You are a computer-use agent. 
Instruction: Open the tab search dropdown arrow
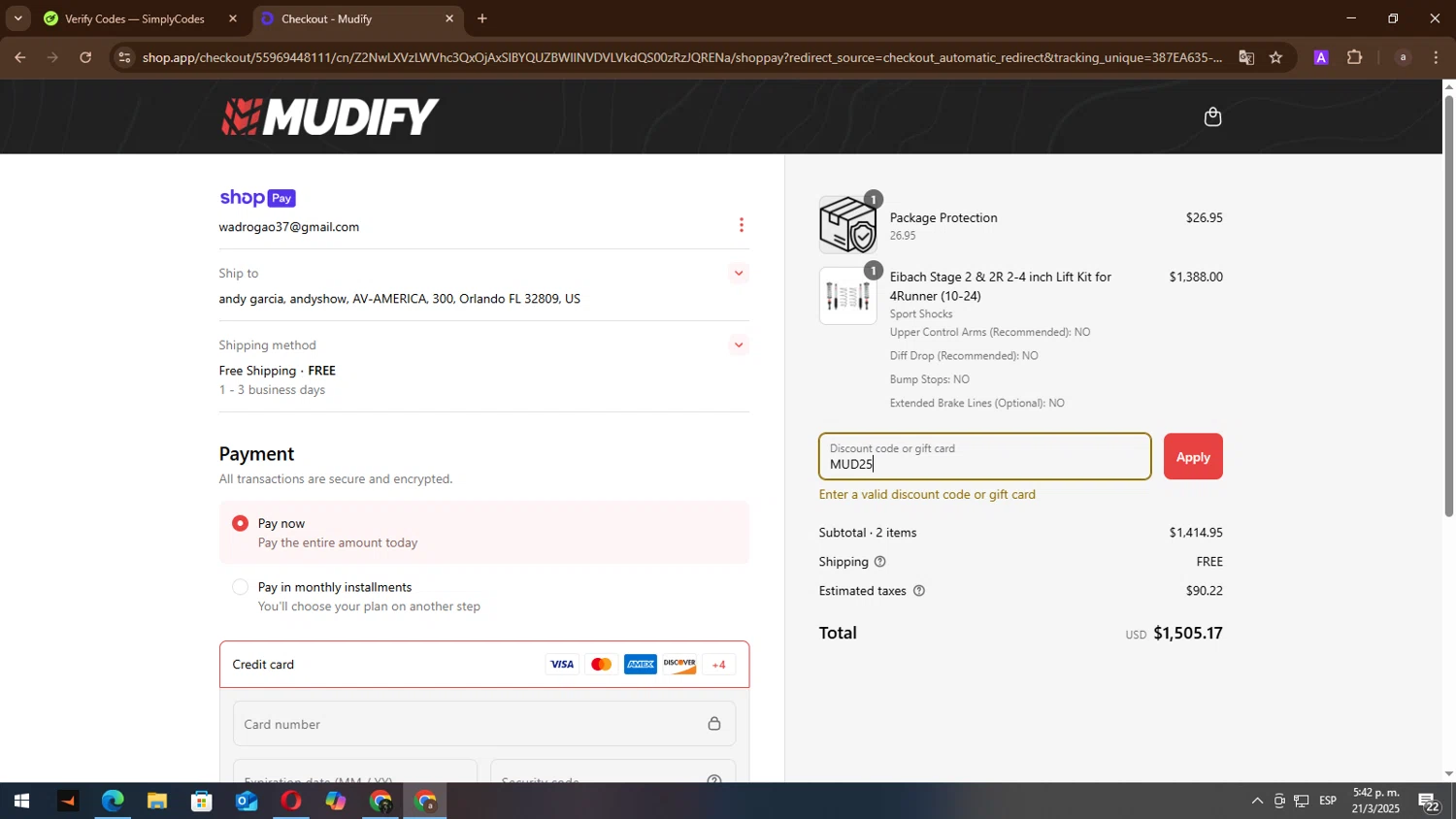pos(17,18)
